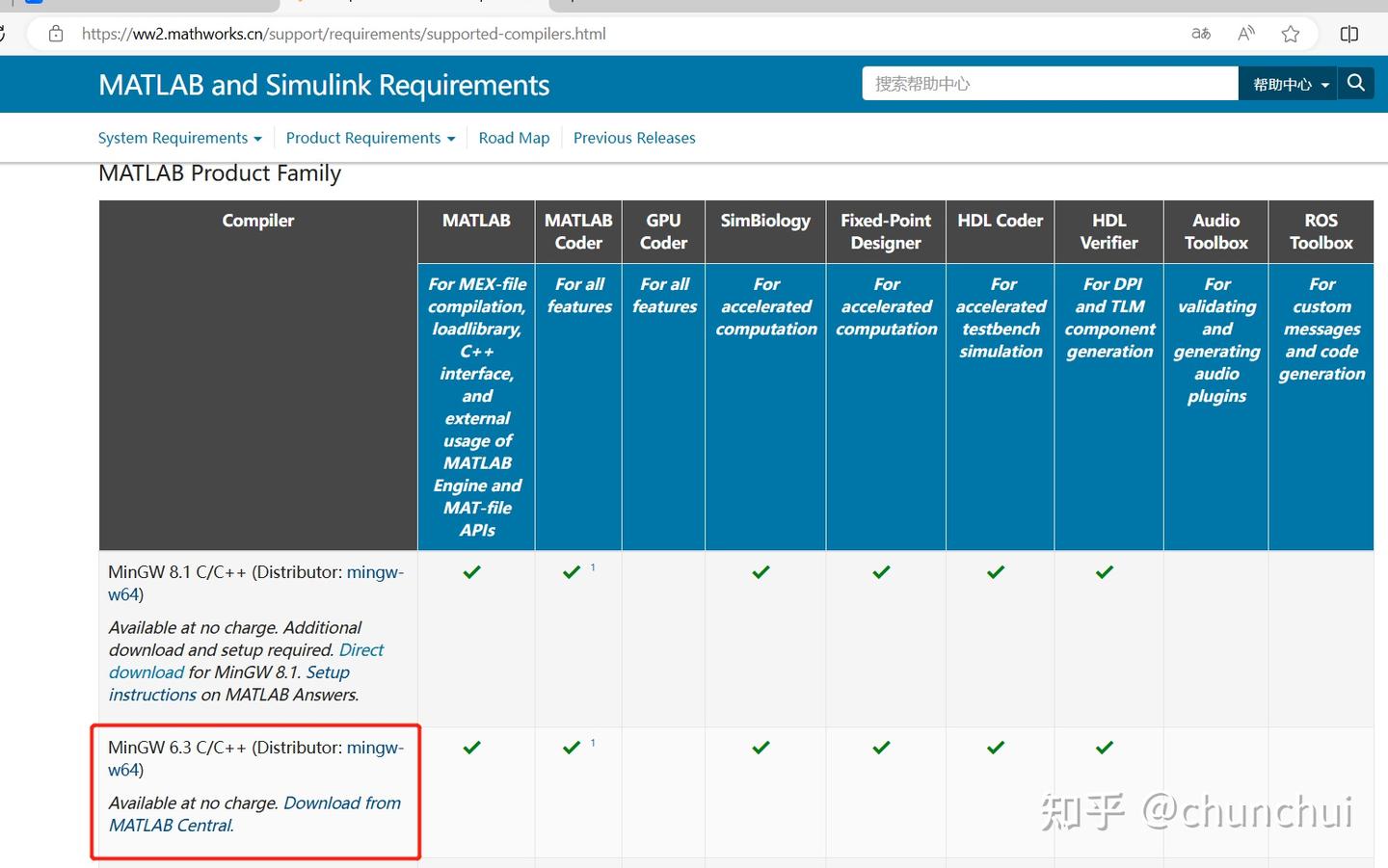Add page to favorites with star icon
Viewport: 1388px width, 868px height.
(1291, 34)
